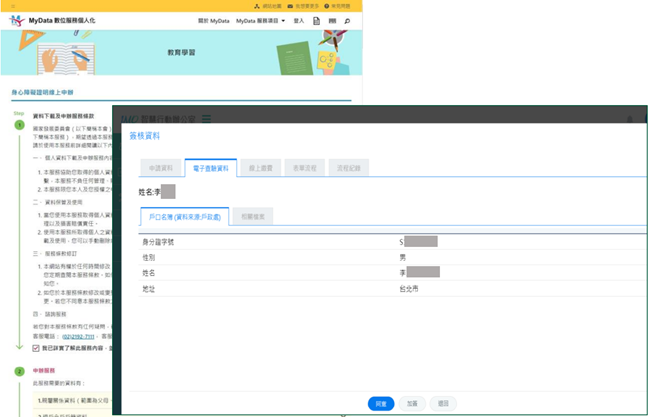Click the search magnifier icon
The height and width of the screenshot is (417, 650).
coord(347,21)
